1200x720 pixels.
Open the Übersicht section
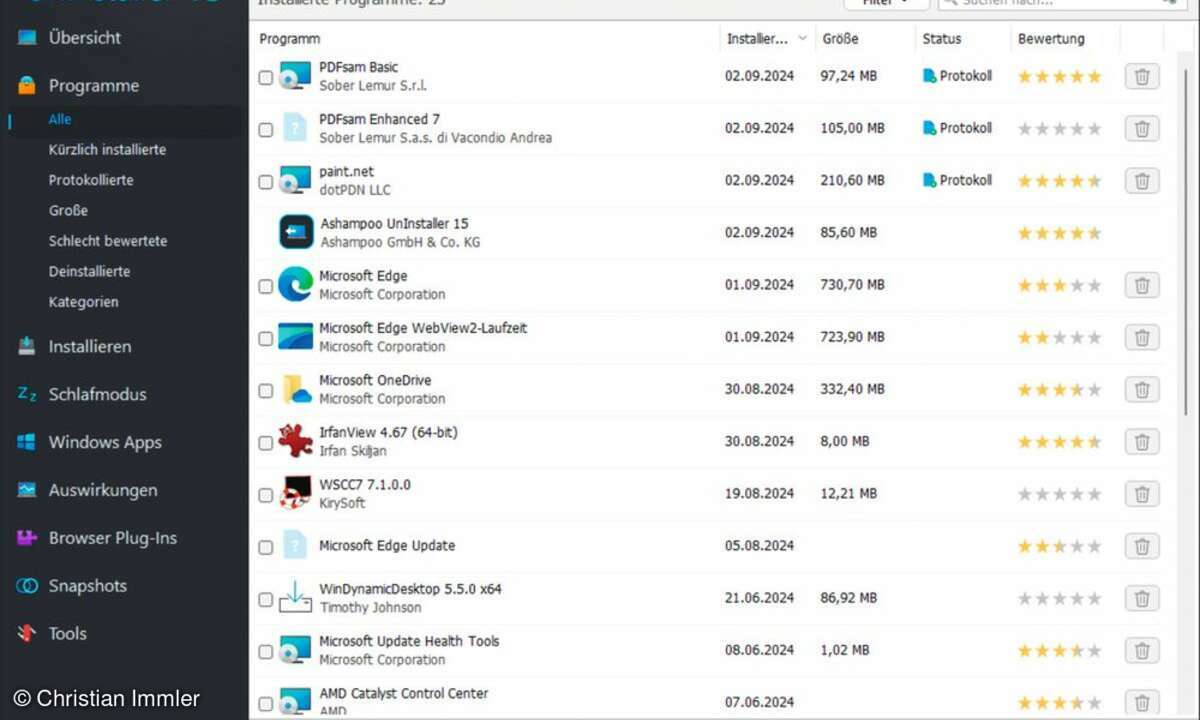point(84,38)
